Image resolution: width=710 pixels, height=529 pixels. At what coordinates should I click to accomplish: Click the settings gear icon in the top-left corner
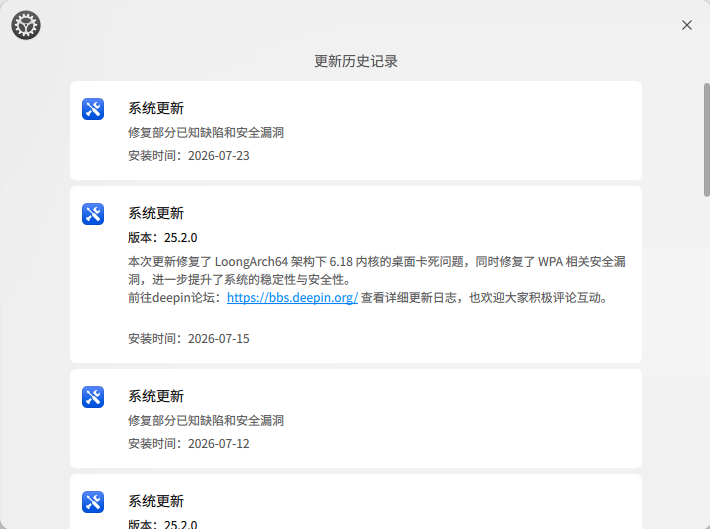point(26,25)
